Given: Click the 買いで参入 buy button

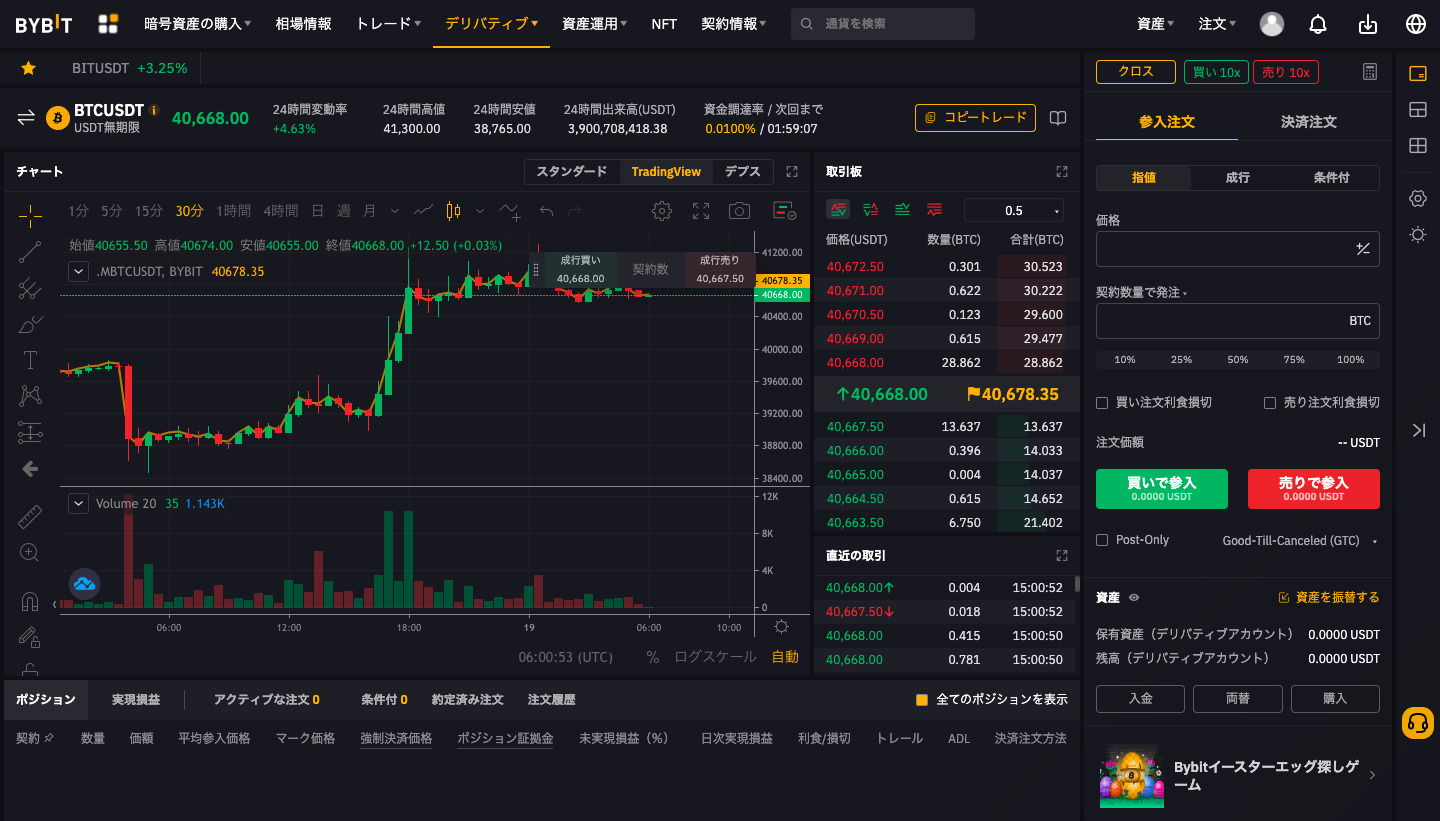Looking at the screenshot, I should tap(1162, 489).
